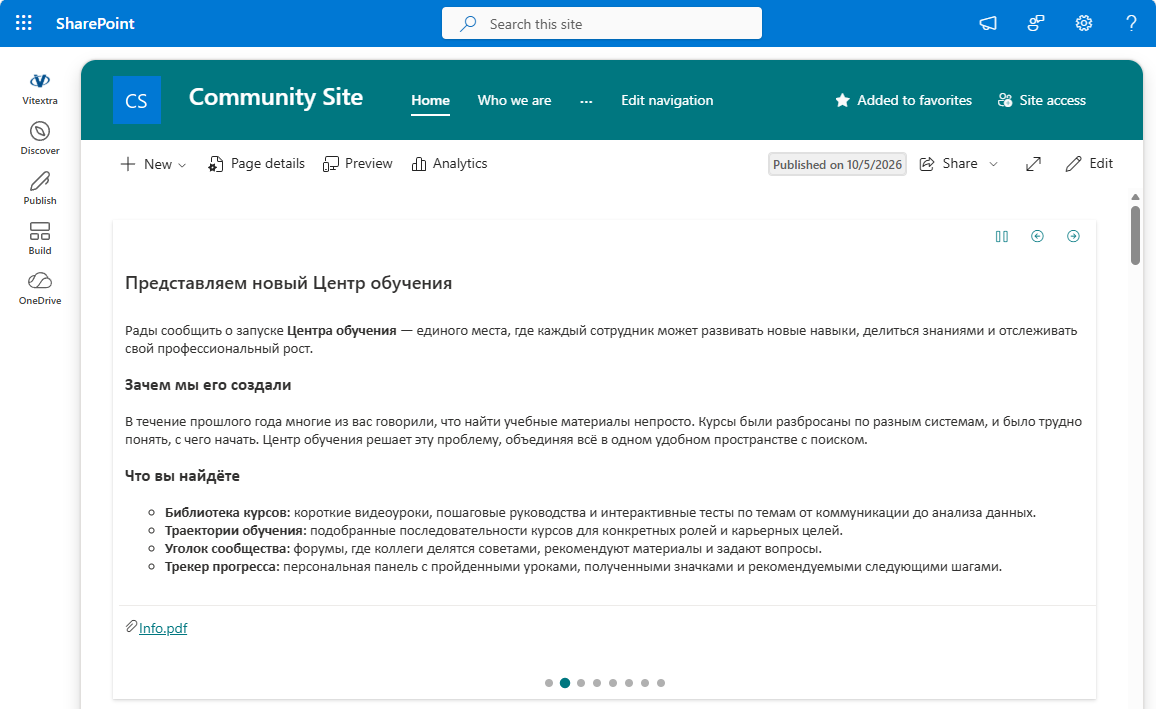Image resolution: width=1156 pixels, height=709 pixels.
Task: Open the Settings gear icon
Action: (x=1084, y=24)
